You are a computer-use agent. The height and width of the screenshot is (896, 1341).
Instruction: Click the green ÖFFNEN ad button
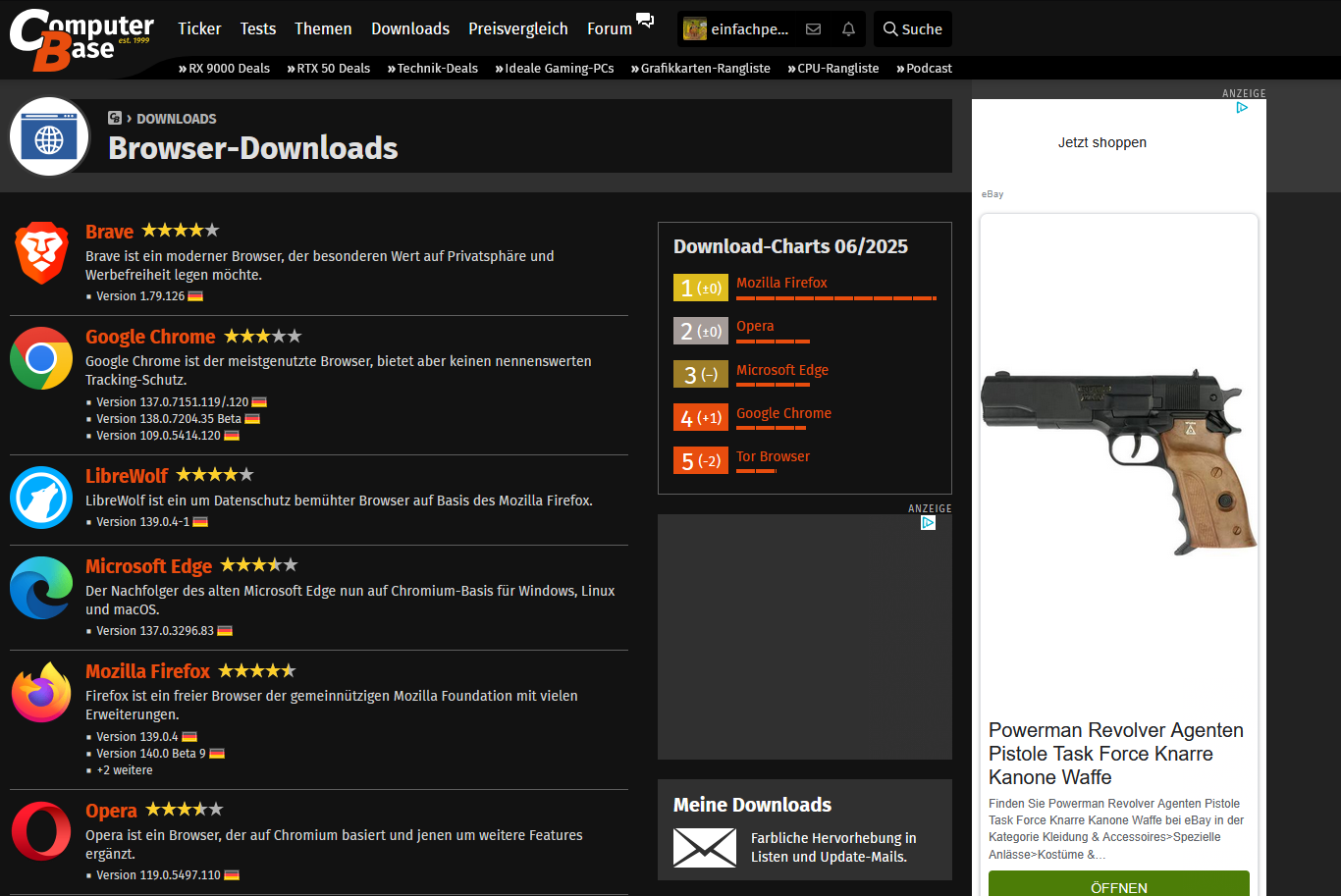pos(1119,885)
